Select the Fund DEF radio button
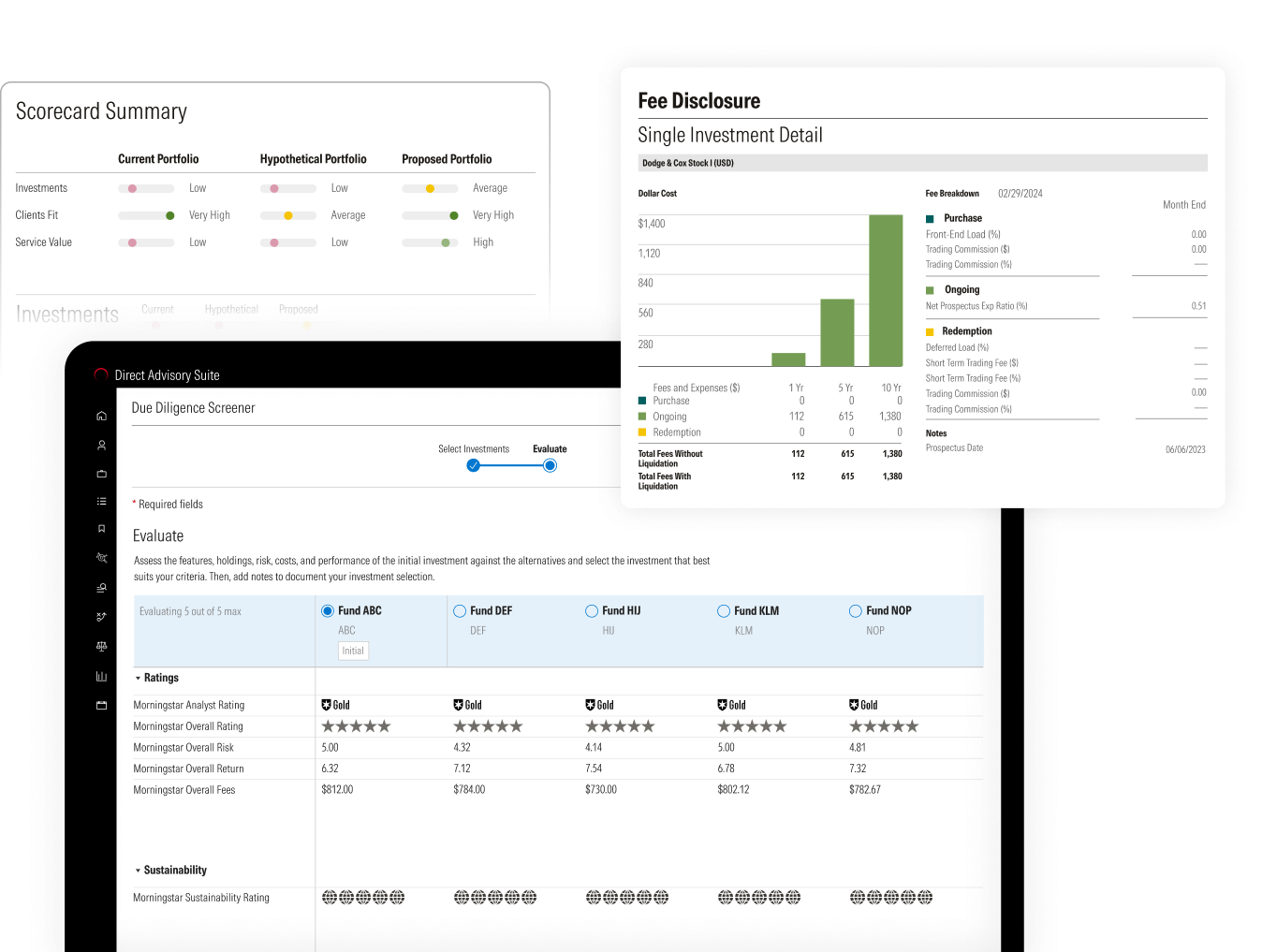 pyautogui.click(x=460, y=611)
